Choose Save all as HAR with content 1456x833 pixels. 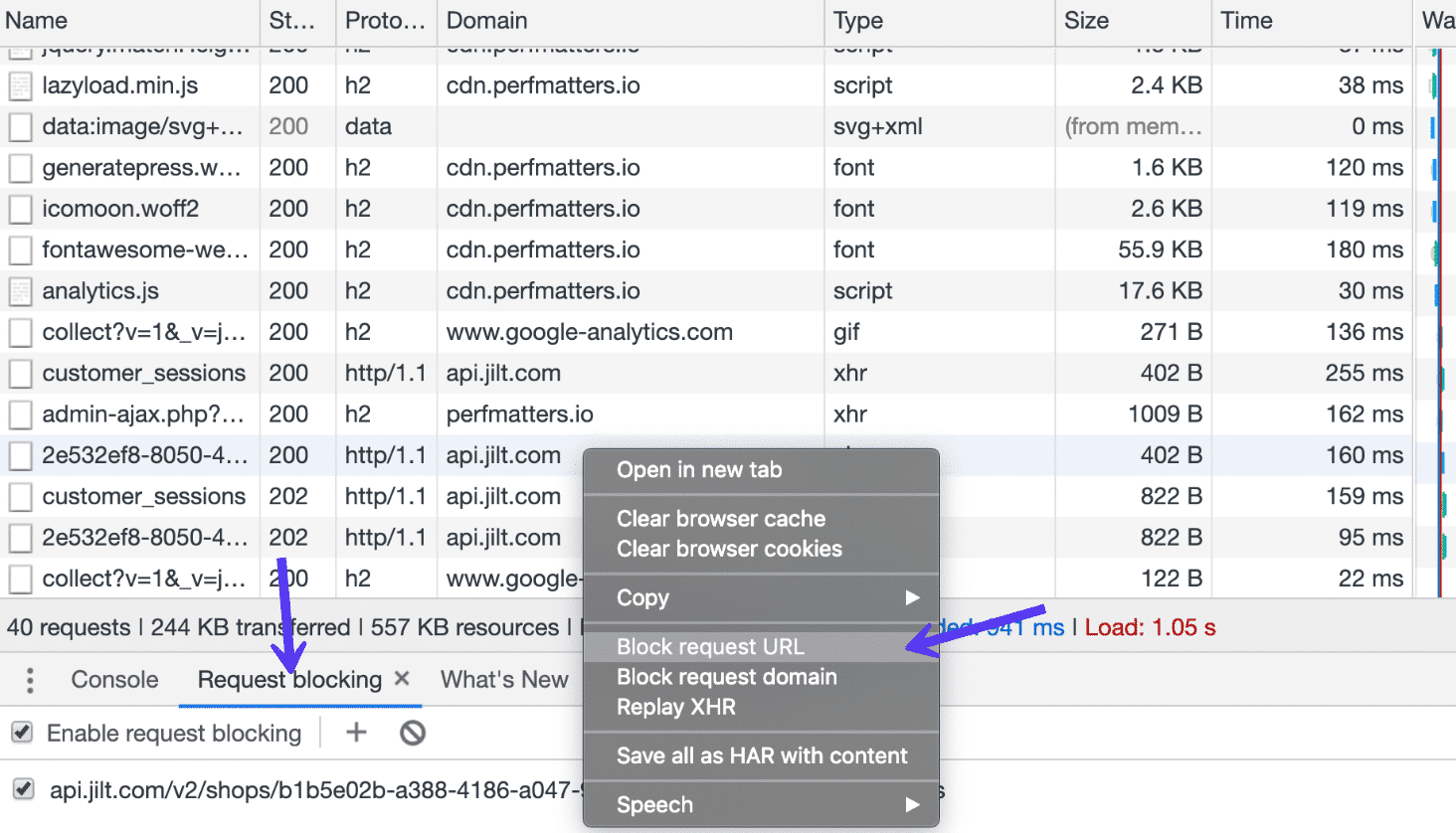tap(762, 755)
